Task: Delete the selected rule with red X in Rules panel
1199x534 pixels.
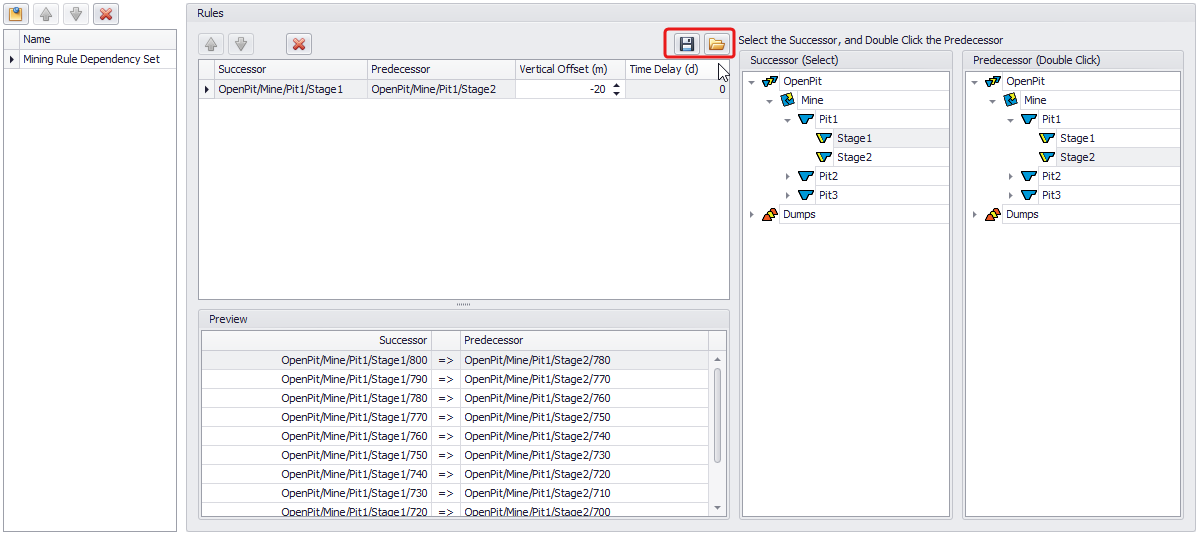Action: point(298,44)
